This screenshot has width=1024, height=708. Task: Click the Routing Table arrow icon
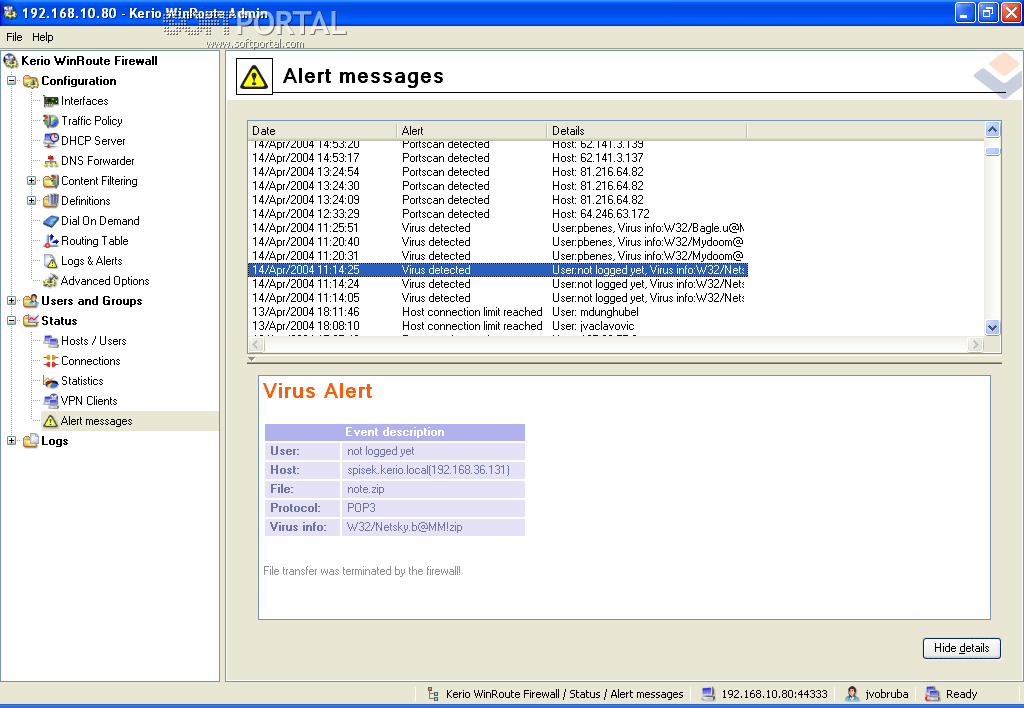tap(50, 241)
